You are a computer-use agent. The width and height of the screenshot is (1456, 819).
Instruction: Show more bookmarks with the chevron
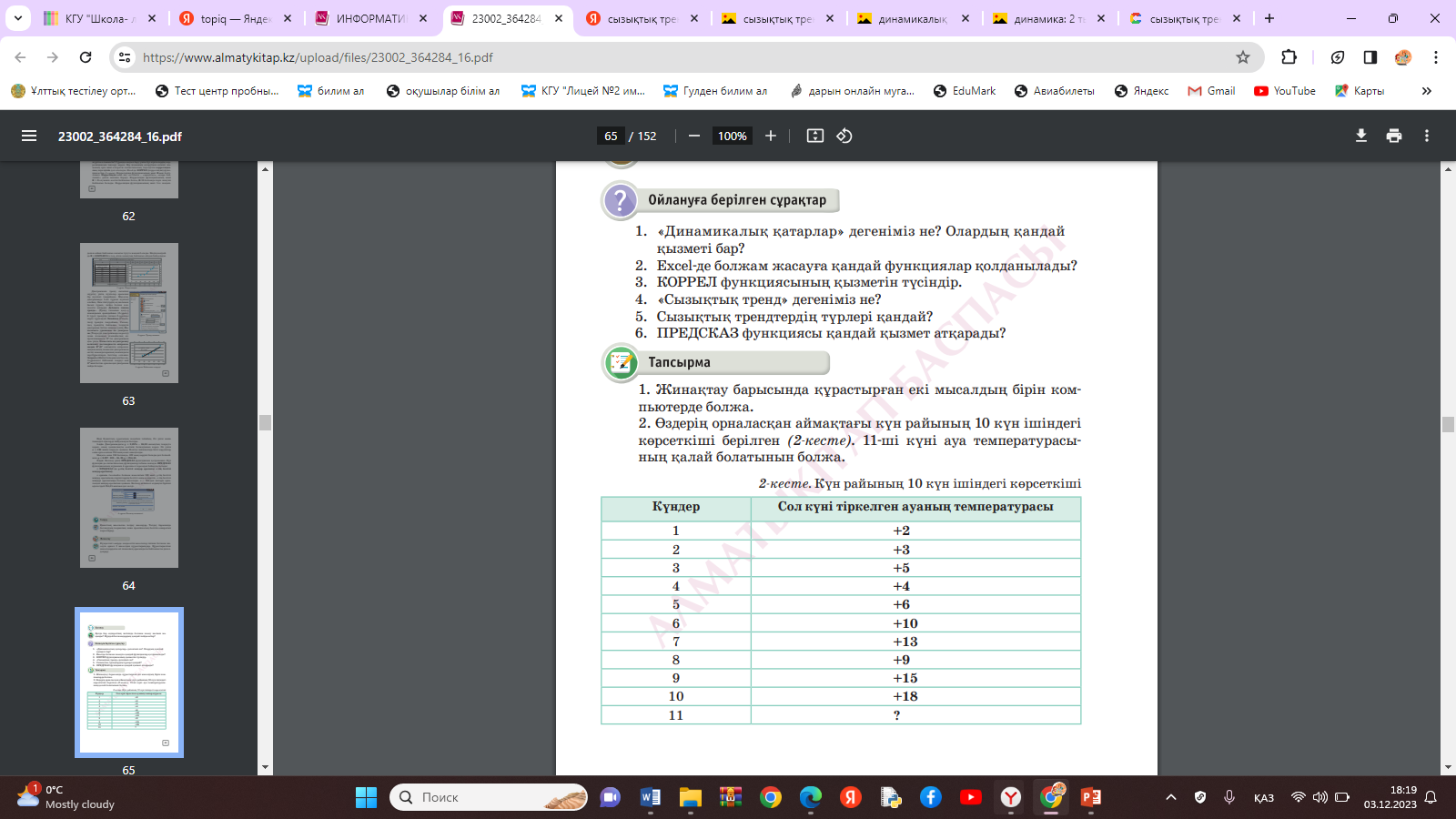point(1427,91)
